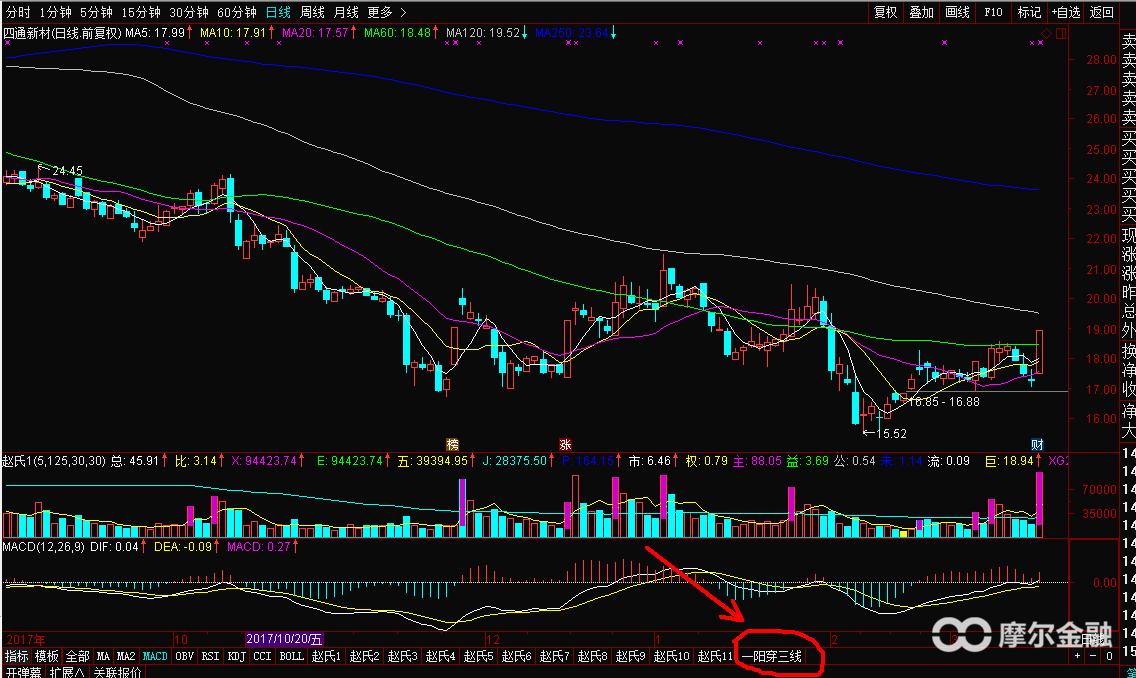Zoom out using the - button at bottom right
This screenshot has height=678, width=1136.
coord(1094,656)
